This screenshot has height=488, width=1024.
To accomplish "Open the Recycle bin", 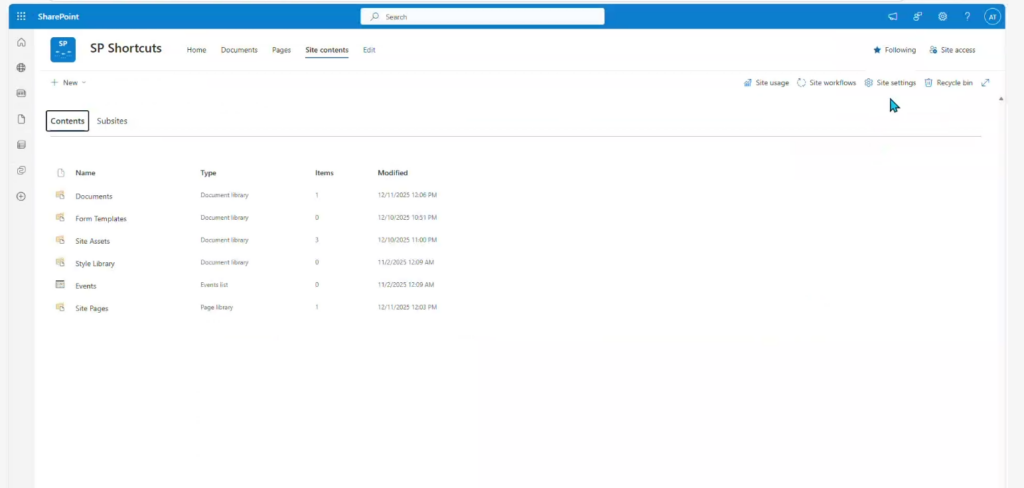I will [x=948, y=83].
